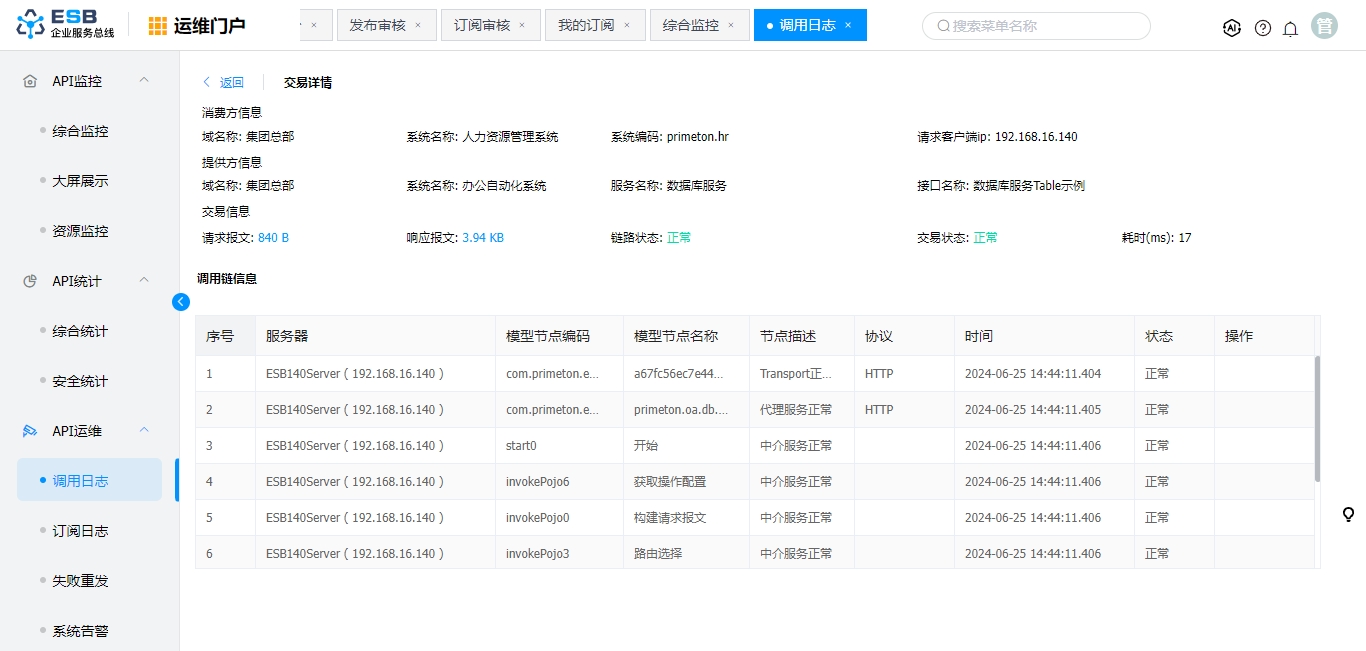The image size is (1366, 651).
Task: Switch to the 发布审核 tab
Action: 377,25
